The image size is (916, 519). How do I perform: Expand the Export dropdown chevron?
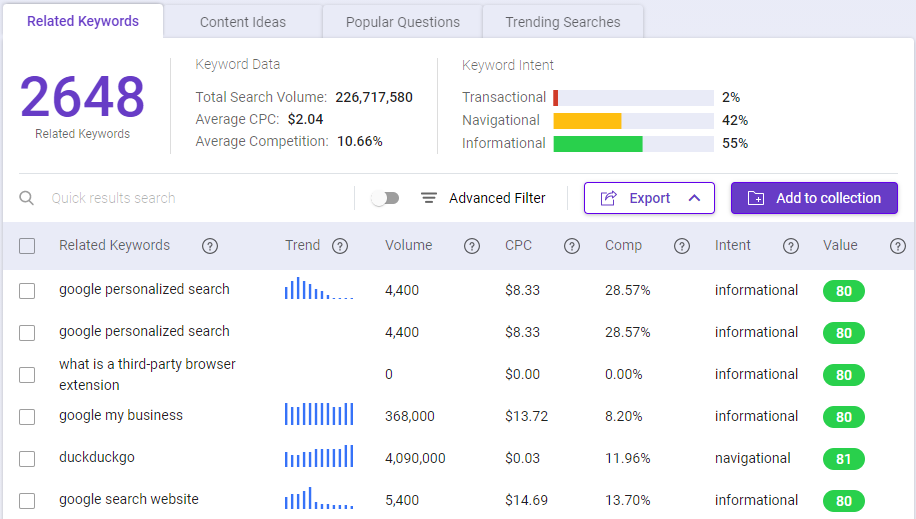tap(694, 198)
